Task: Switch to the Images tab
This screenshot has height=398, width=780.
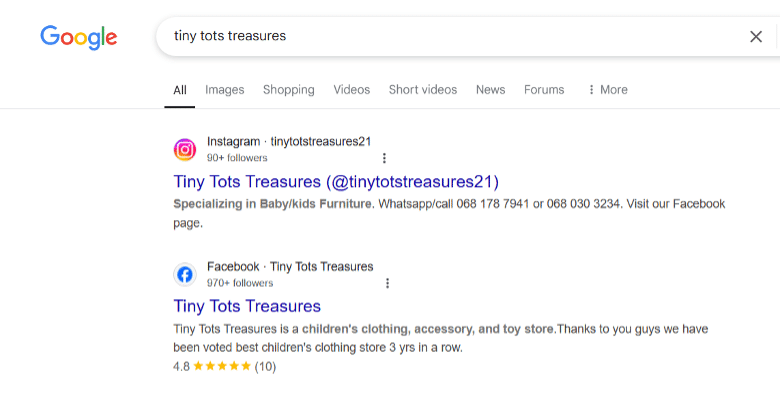Action: 224,90
